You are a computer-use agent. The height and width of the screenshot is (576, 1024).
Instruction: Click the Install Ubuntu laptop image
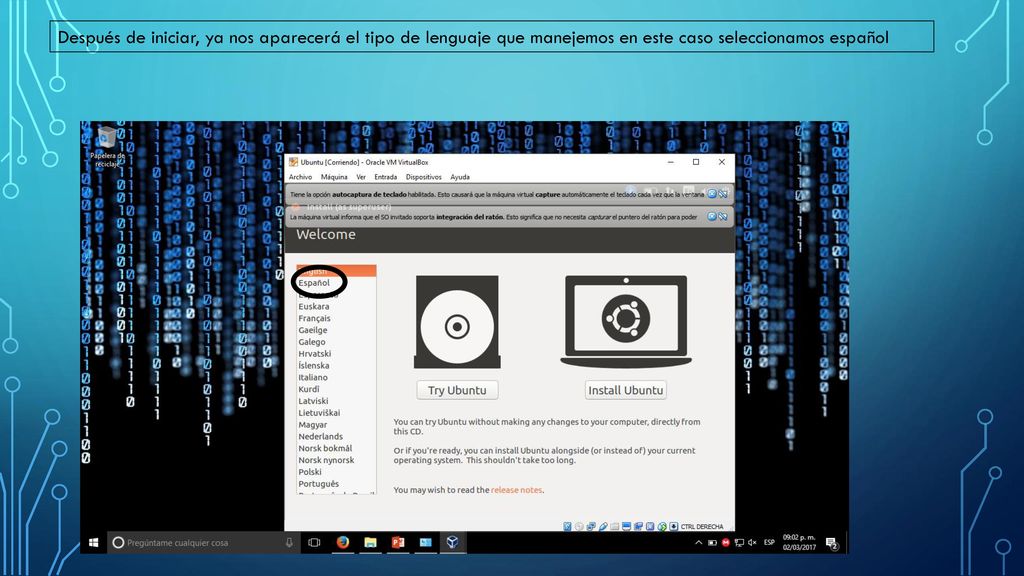[626, 321]
